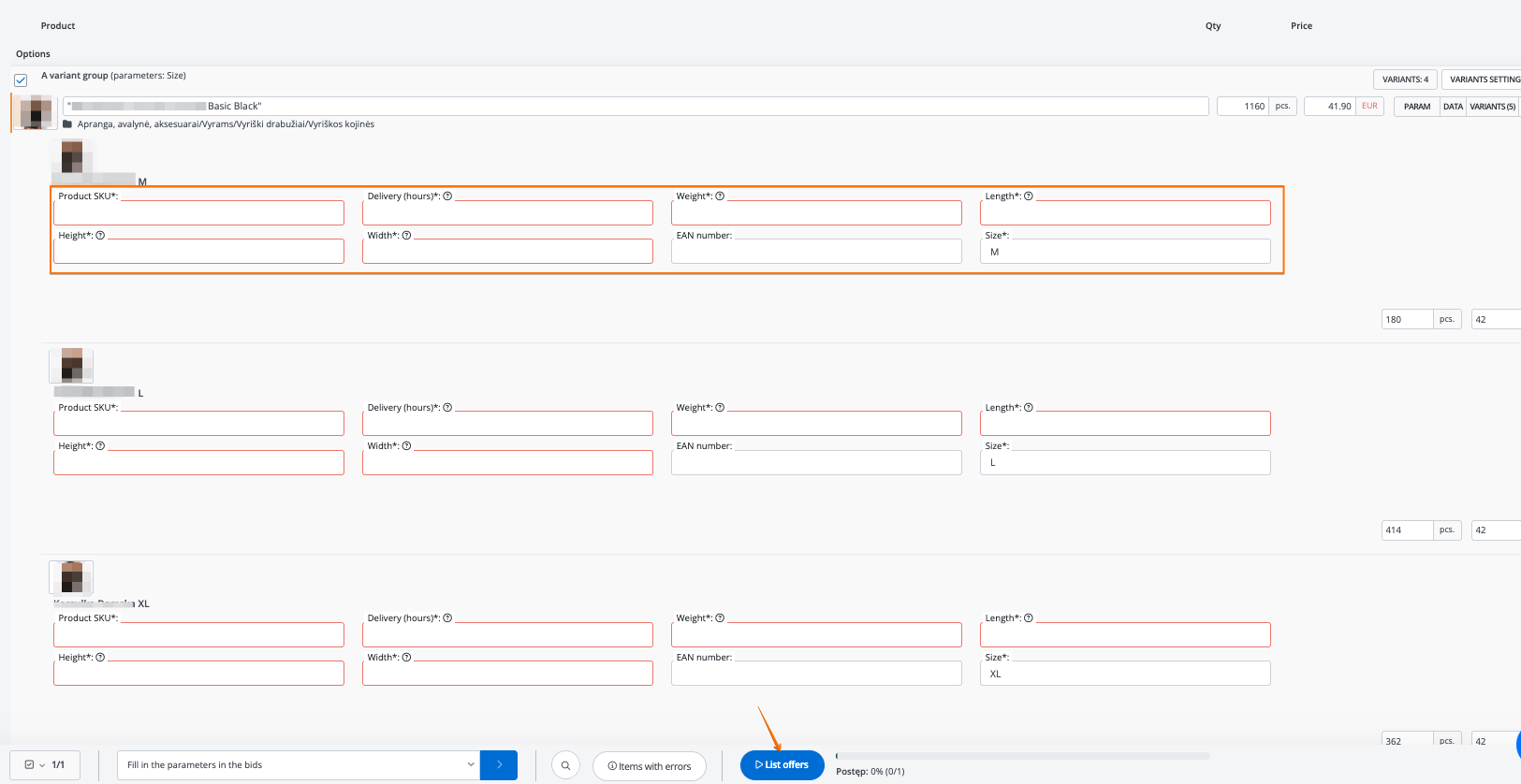Show Items with errors
Screen dimensions: 1521x784
click(650, 766)
